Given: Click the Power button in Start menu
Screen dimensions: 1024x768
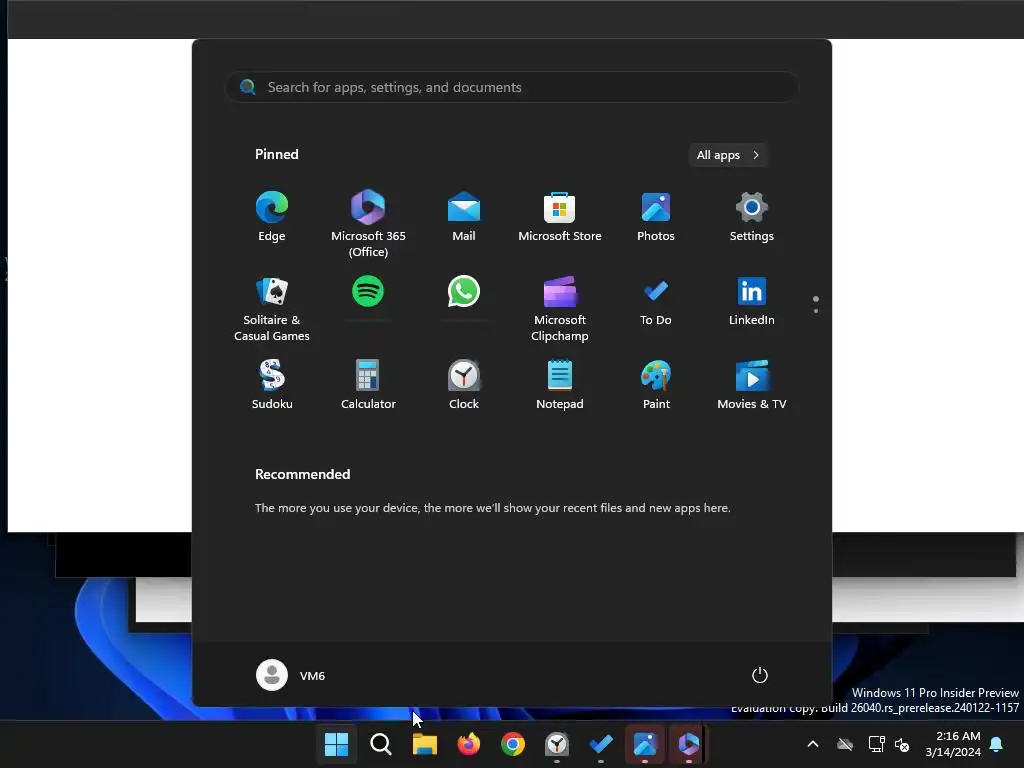Looking at the screenshot, I should click(760, 675).
